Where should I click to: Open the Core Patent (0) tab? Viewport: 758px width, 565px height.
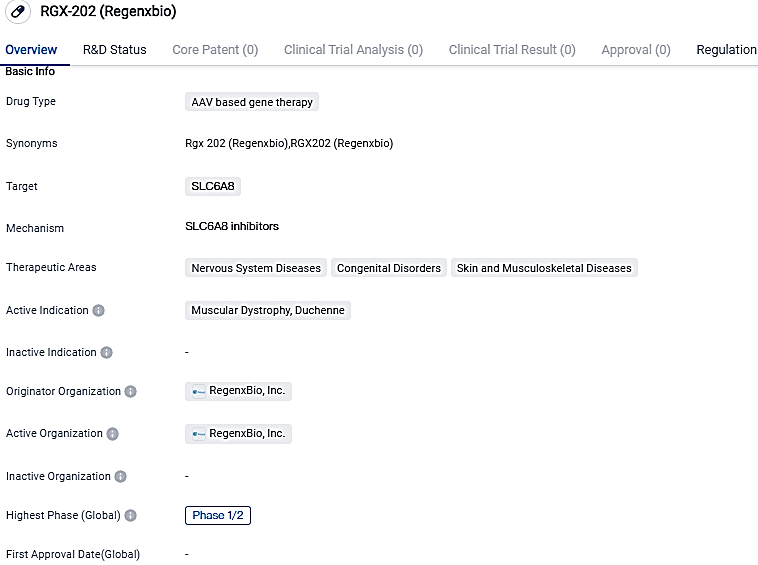point(215,50)
